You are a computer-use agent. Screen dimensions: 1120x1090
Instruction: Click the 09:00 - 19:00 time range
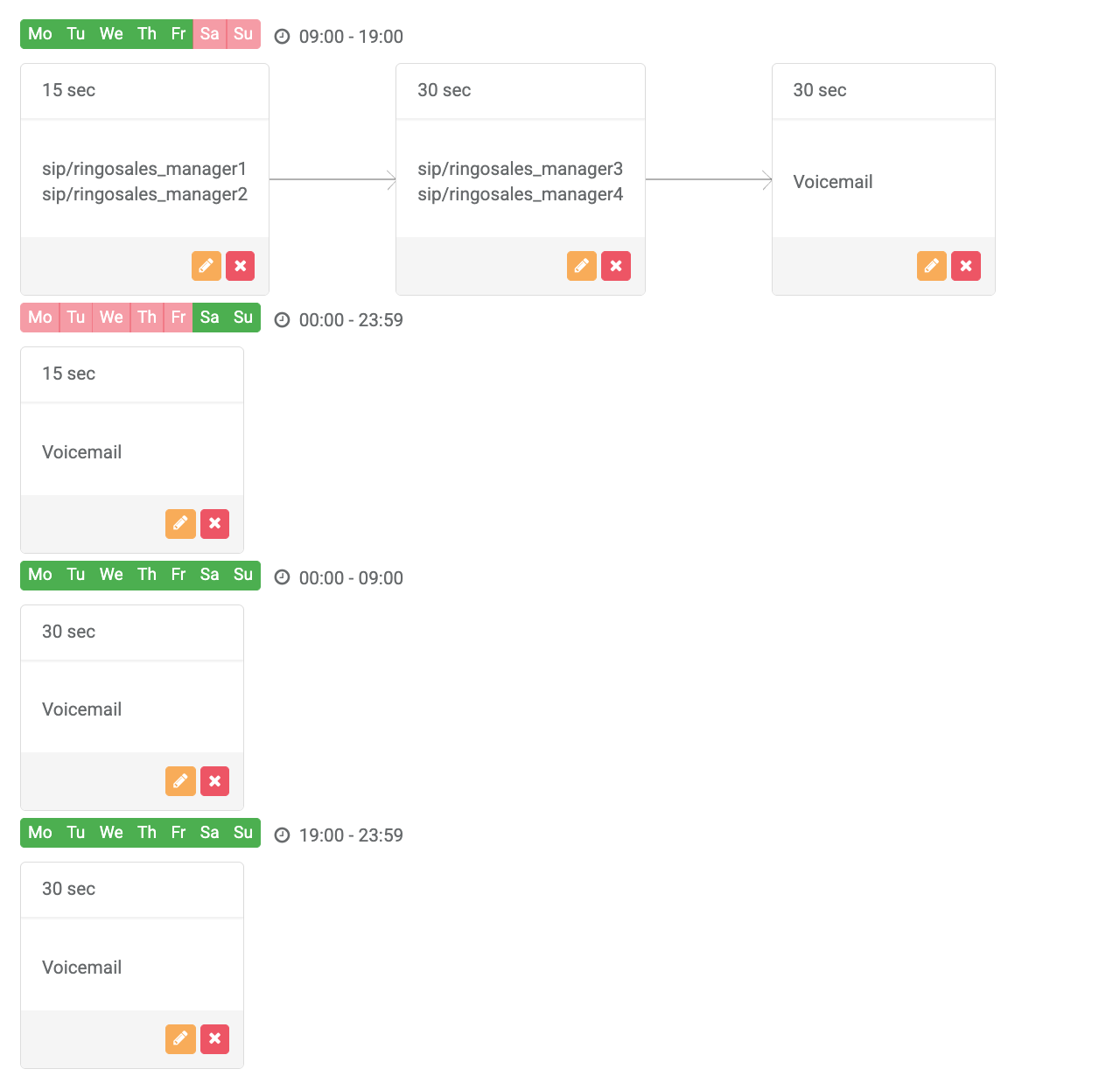[351, 37]
